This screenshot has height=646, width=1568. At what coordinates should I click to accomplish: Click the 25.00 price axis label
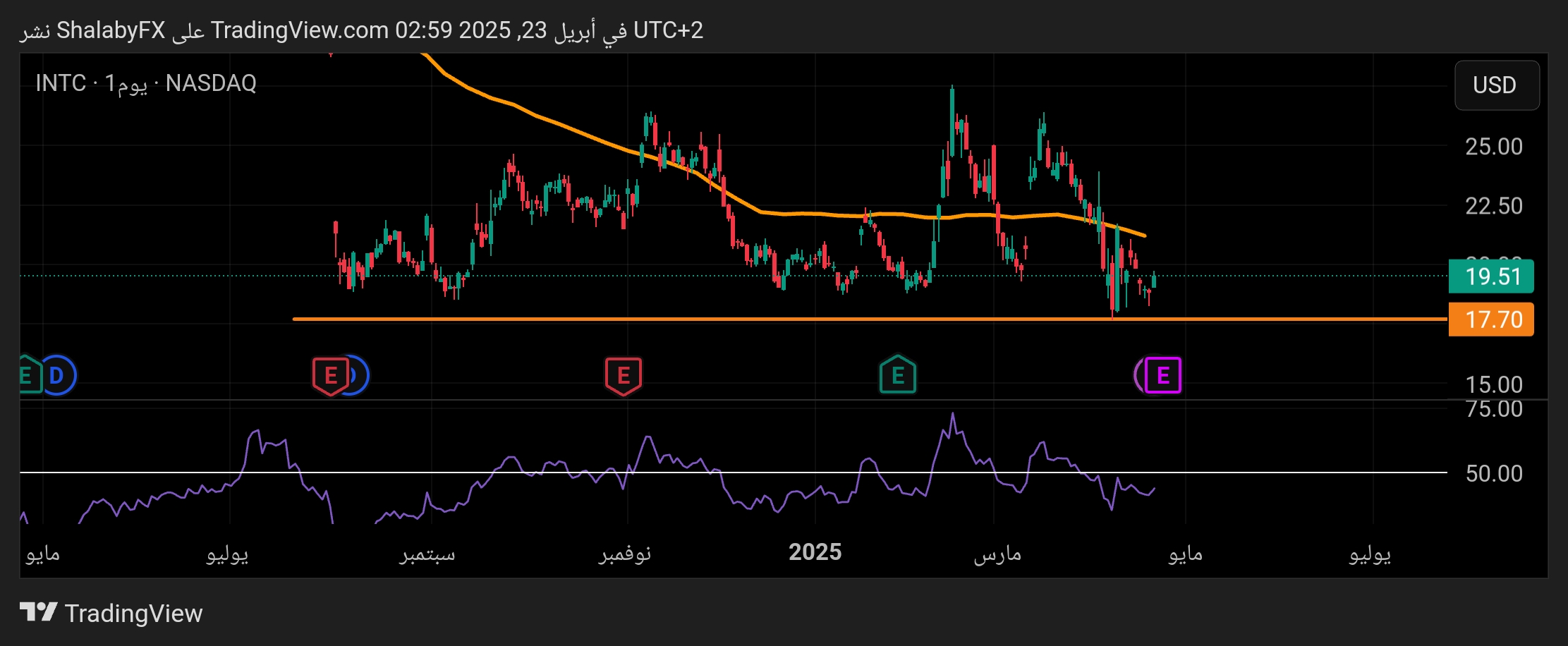(1494, 147)
